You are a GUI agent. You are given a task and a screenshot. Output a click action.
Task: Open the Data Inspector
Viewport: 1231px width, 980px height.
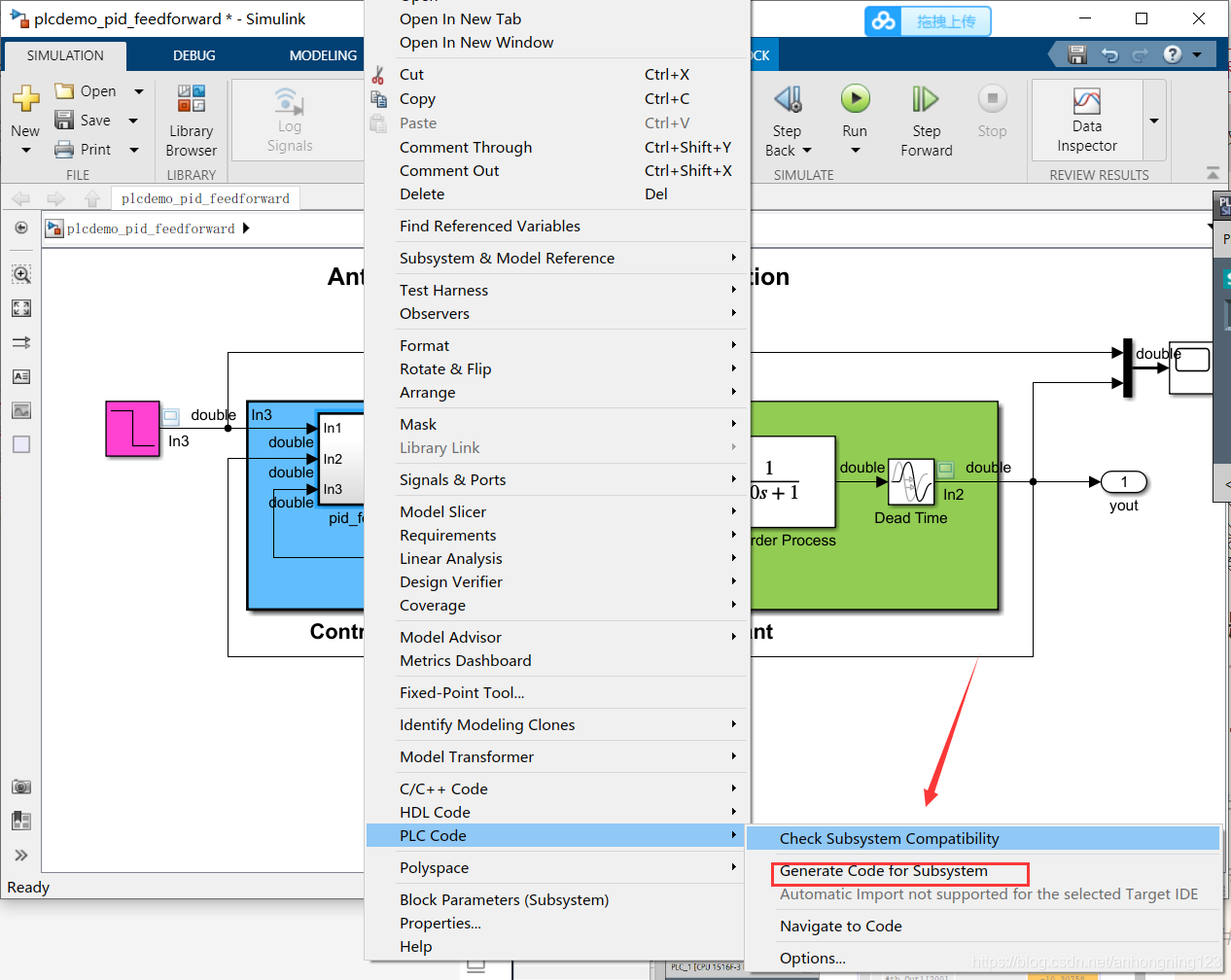point(1087,122)
